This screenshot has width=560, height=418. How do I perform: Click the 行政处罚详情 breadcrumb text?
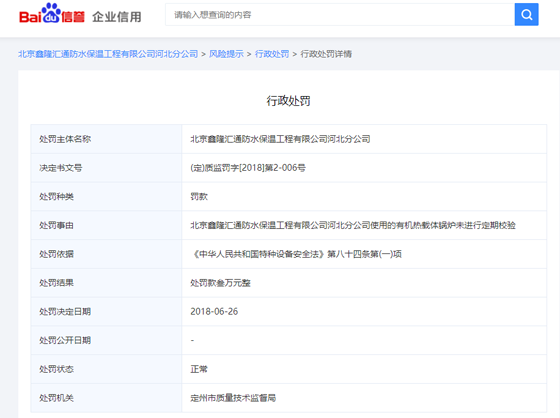pyautogui.click(x=326, y=54)
